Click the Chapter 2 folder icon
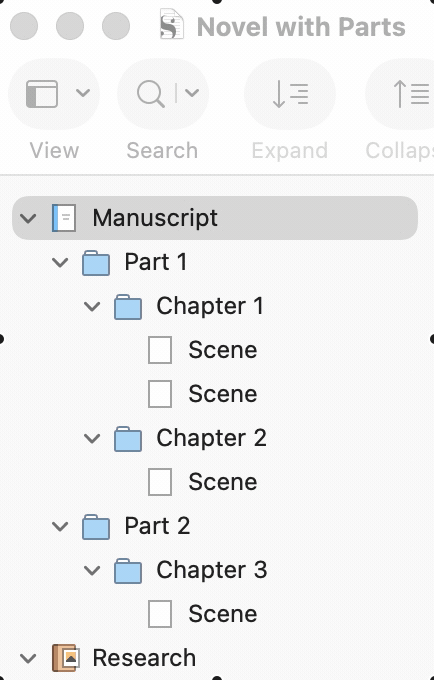The width and height of the screenshot is (434, 680). 128,439
